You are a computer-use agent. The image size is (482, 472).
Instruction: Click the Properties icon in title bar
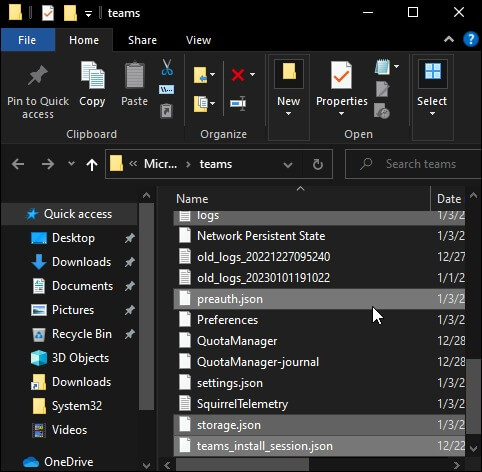48,13
